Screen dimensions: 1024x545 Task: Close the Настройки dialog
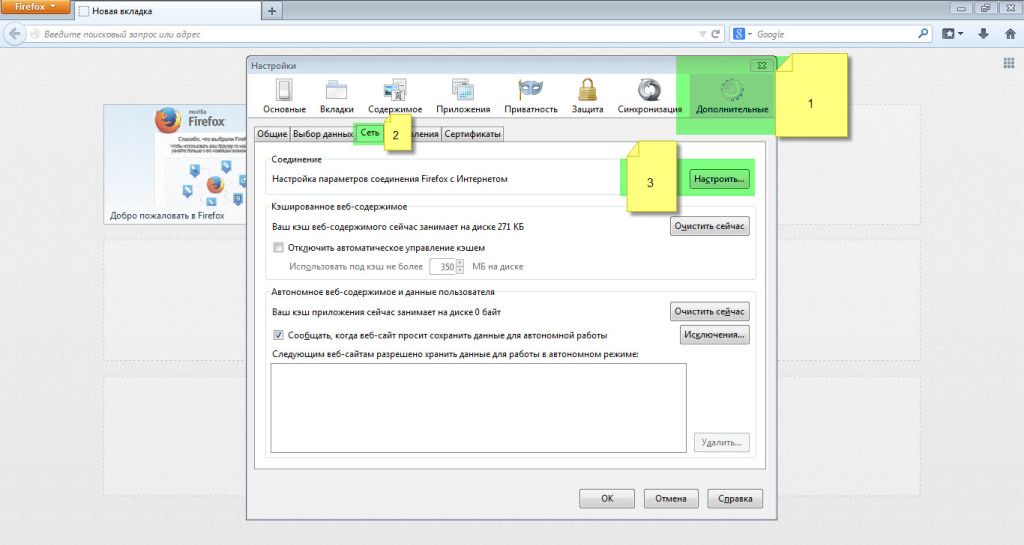(761, 65)
